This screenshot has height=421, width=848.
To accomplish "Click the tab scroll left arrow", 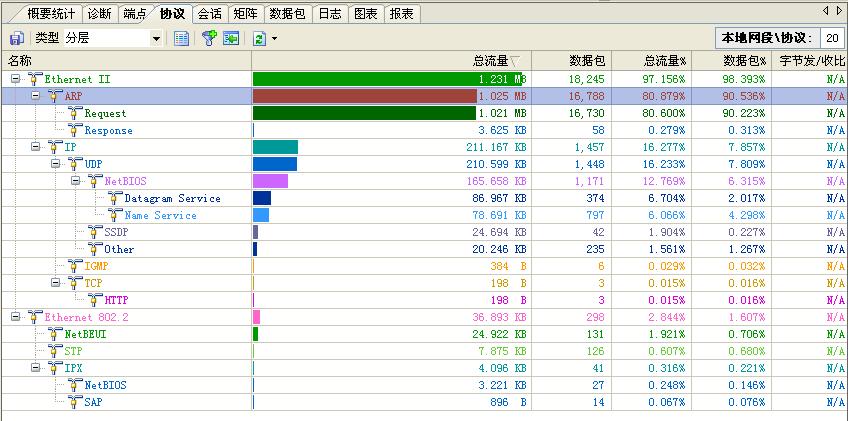I will pyautogui.click(x=826, y=10).
